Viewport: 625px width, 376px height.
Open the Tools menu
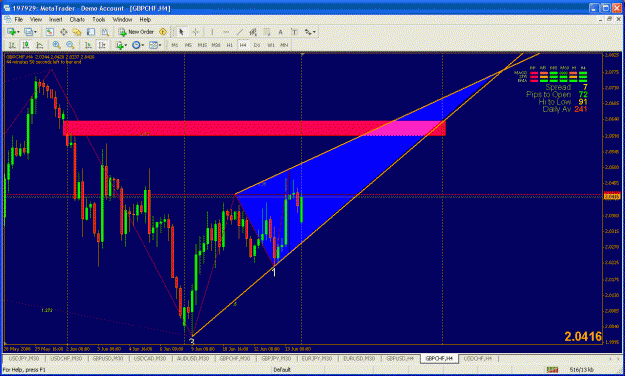(x=98, y=20)
